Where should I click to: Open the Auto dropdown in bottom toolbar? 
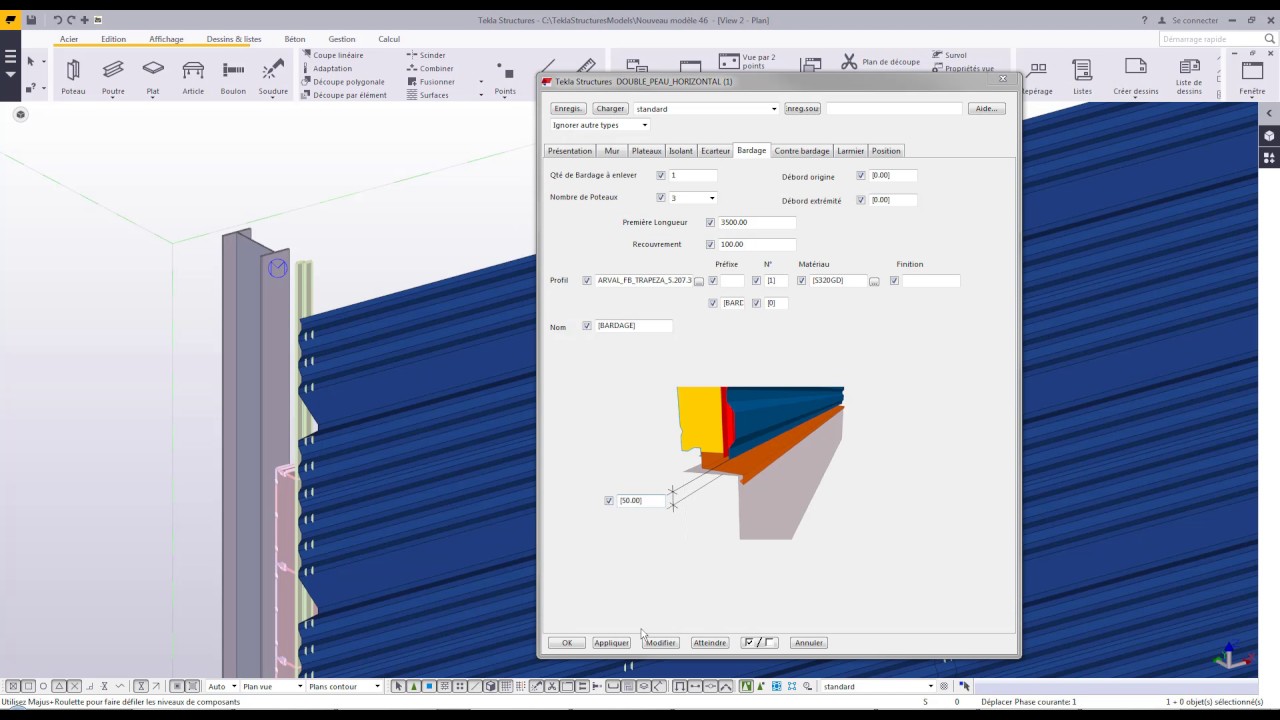click(x=221, y=686)
